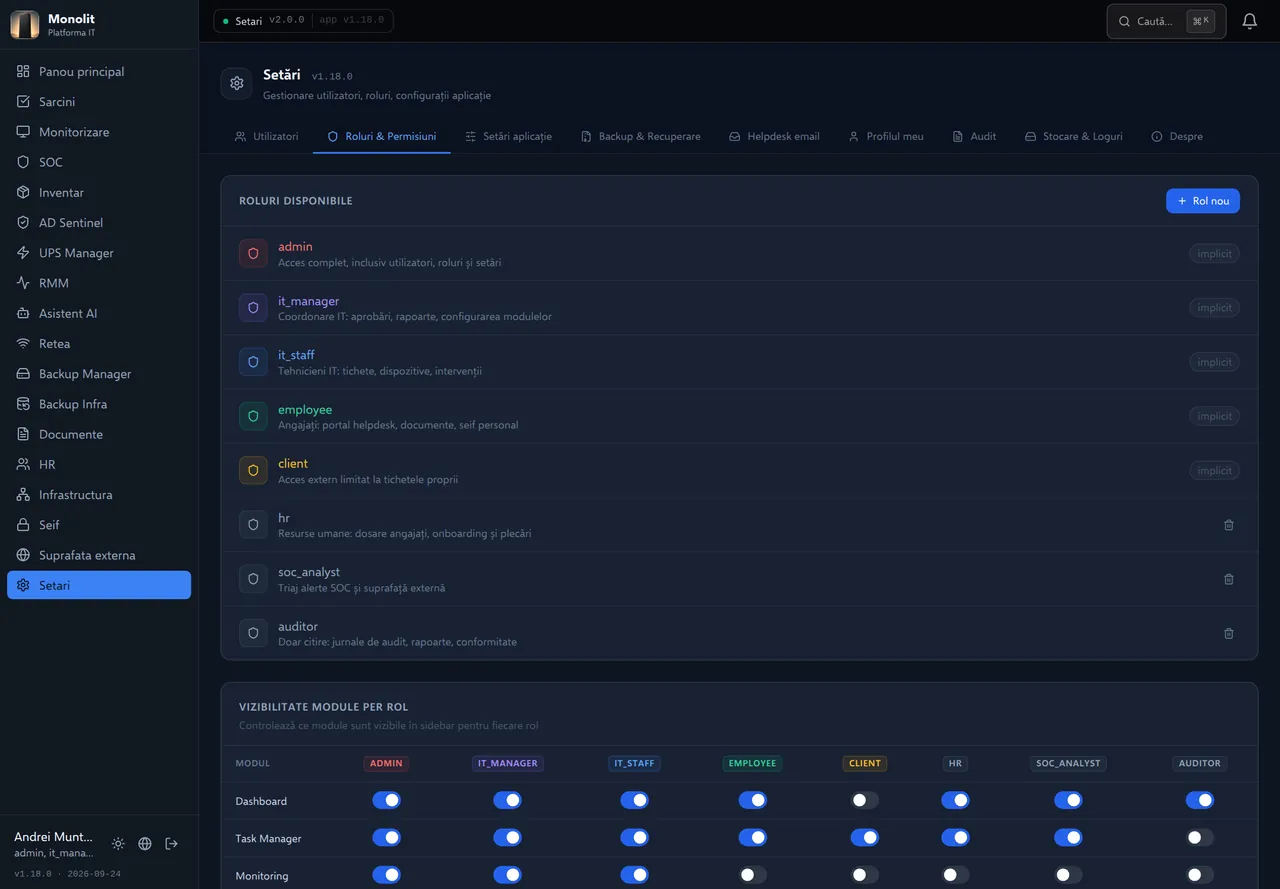1280x889 pixels.
Task: Open UPS Manager module
Action: click(x=99, y=253)
